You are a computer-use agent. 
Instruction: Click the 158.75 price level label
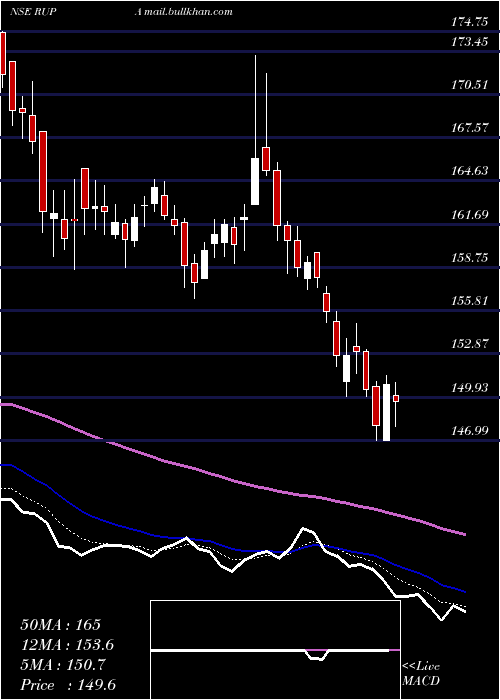[469, 258]
